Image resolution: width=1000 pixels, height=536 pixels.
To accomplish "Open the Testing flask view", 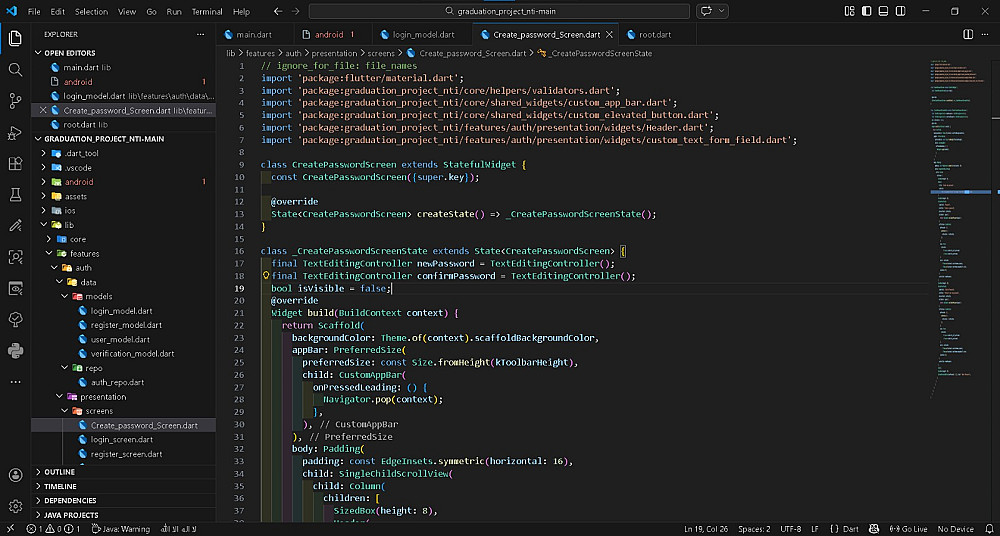I will coord(15,194).
